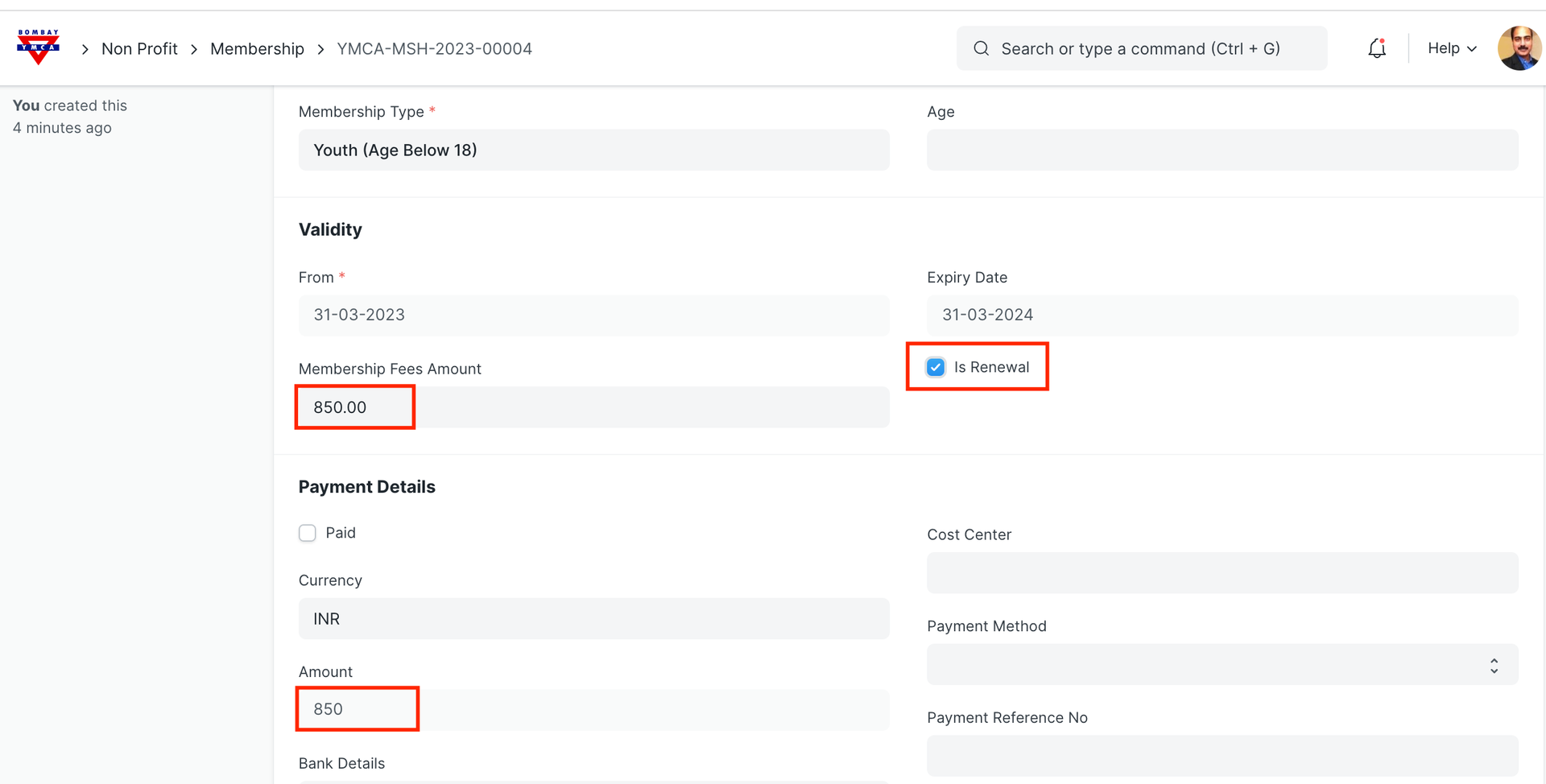Click the Cost Center input field
The width and height of the screenshot is (1546, 784).
coord(1222,573)
